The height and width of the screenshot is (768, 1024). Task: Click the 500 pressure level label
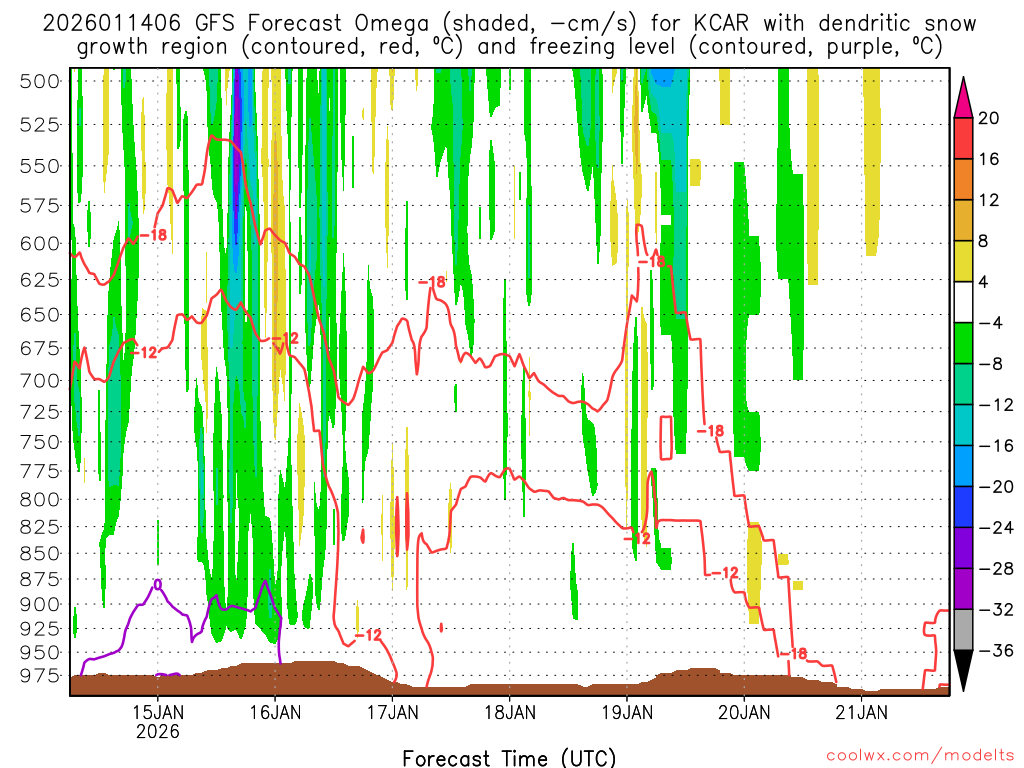coord(40,82)
